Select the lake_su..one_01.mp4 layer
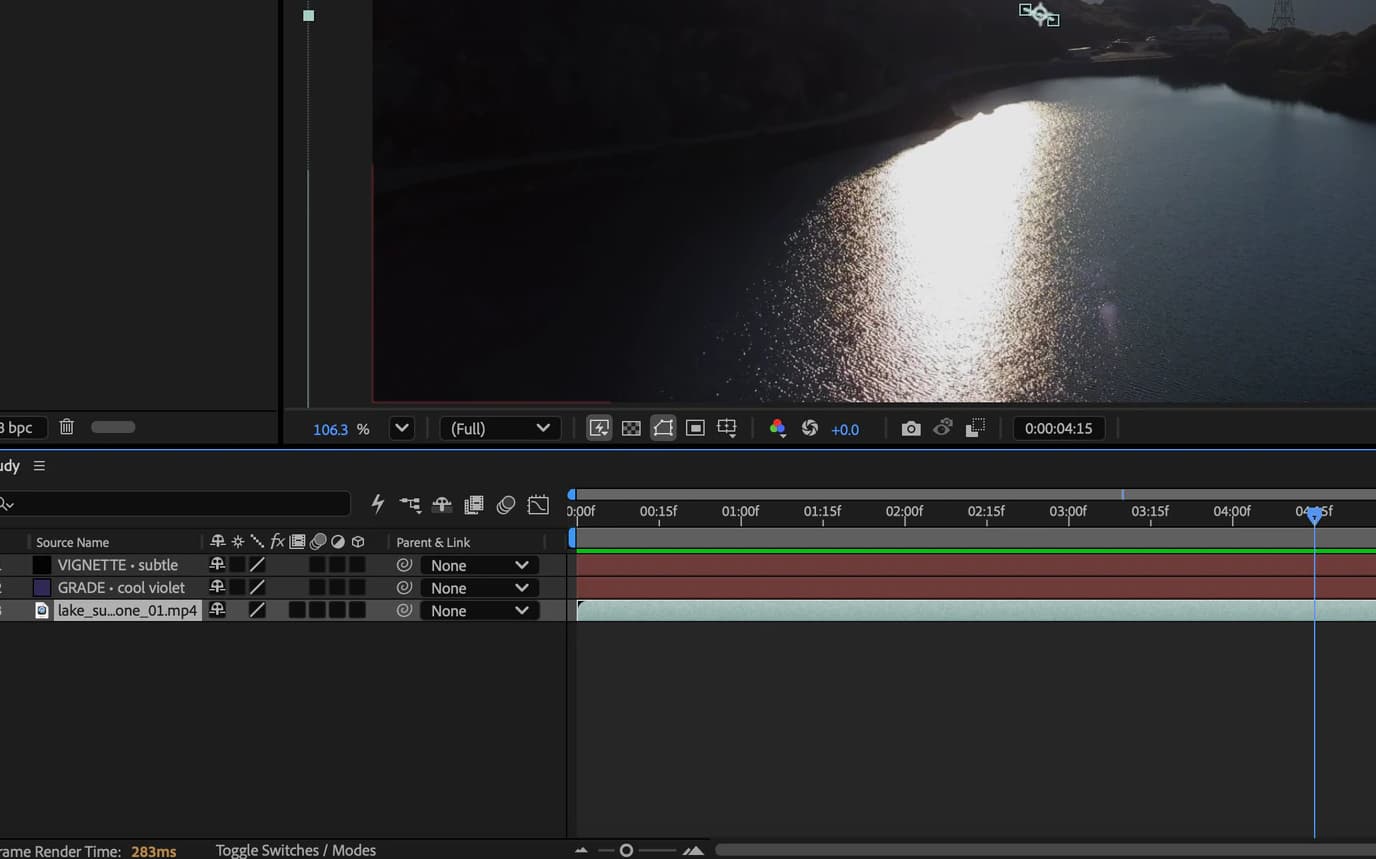Viewport: 1376px width, 859px height. tap(127, 610)
